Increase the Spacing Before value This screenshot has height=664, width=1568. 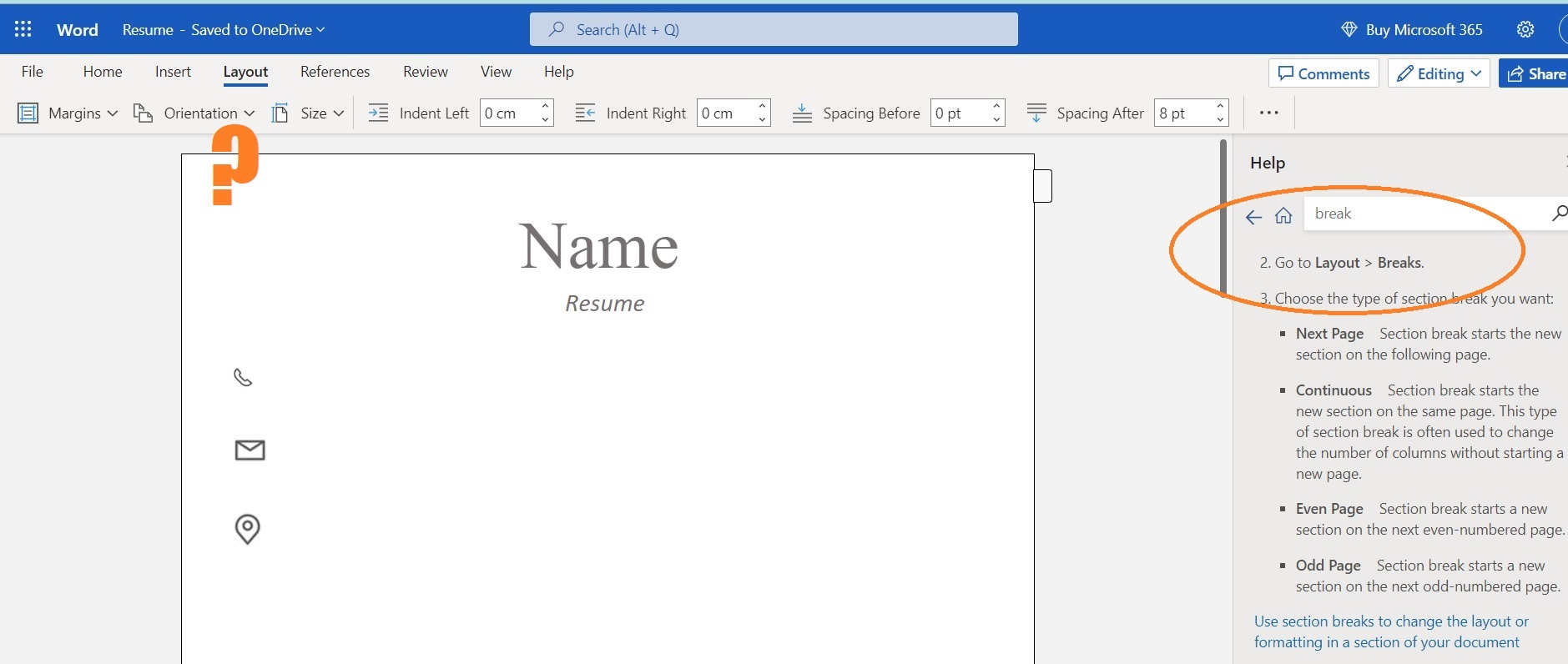(x=996, y=106)
